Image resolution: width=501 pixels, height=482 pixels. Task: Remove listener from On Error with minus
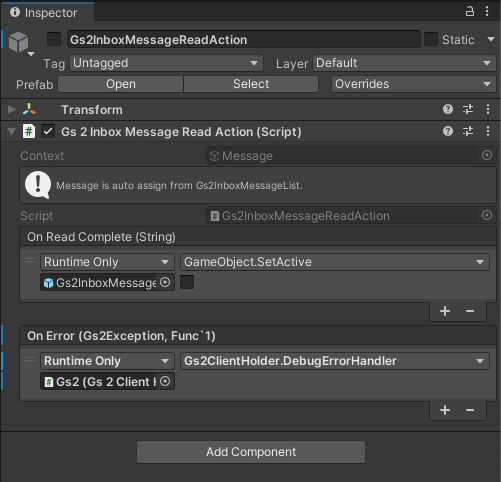pyautogui.click(x=470, y=410)
